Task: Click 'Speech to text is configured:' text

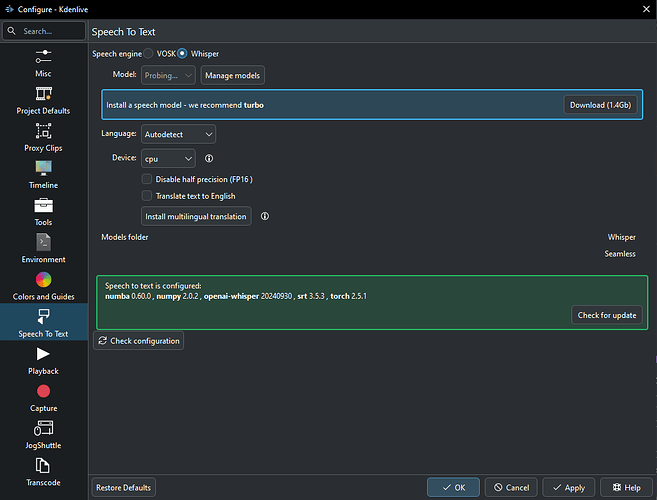Action: click(x=153, y=286)
